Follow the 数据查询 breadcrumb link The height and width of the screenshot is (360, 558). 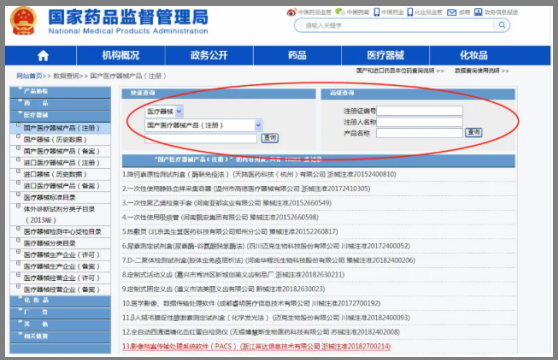click(x=66, y=76)
